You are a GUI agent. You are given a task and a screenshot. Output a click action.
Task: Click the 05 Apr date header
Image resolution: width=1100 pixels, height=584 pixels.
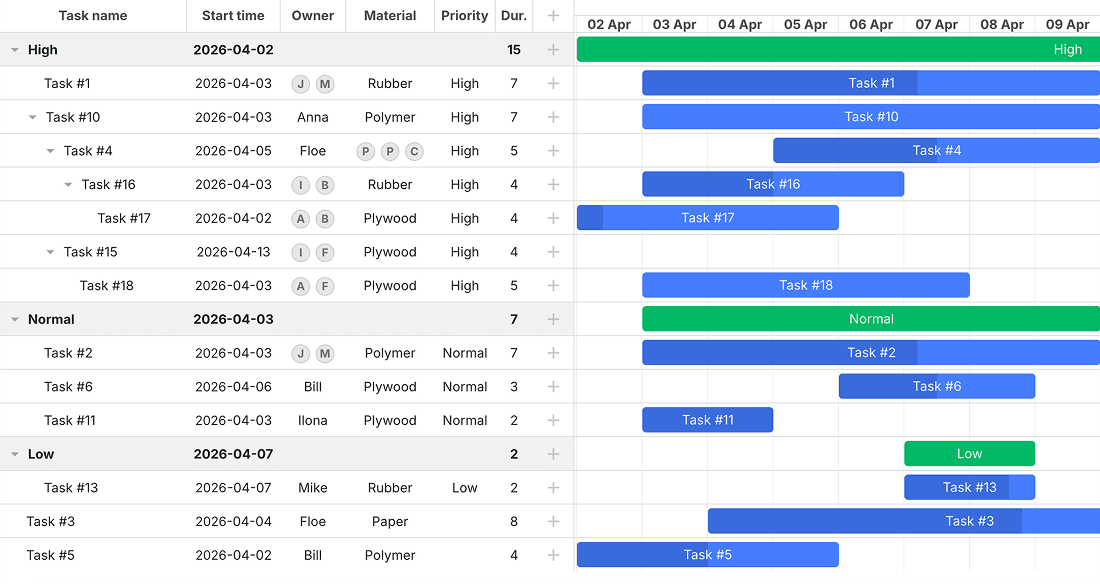805,24
